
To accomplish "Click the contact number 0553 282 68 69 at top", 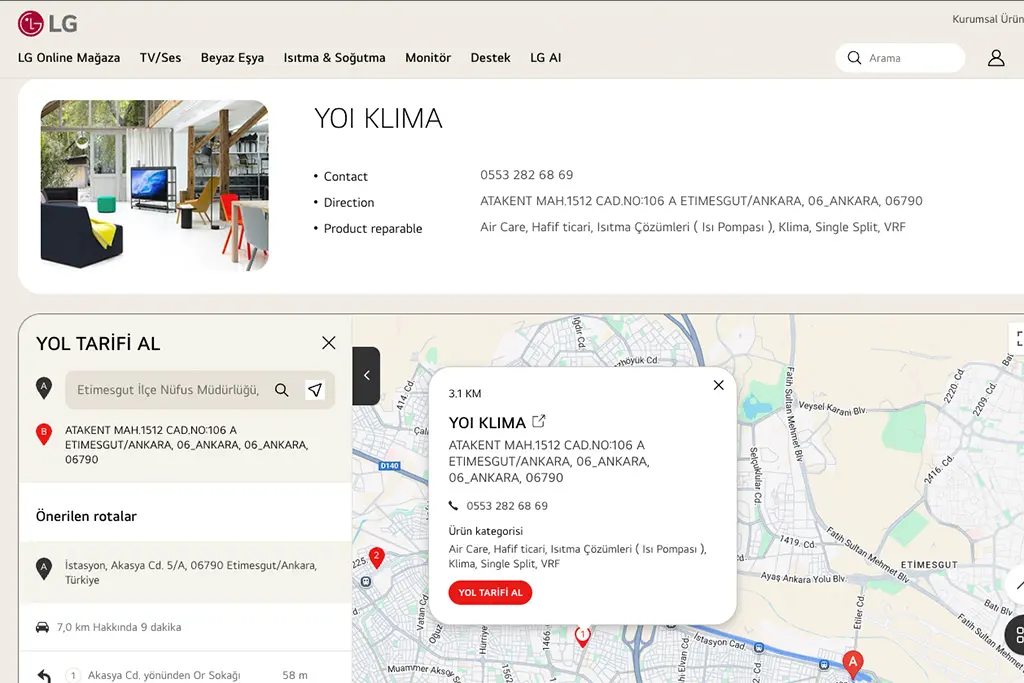I will click(526, 175).
